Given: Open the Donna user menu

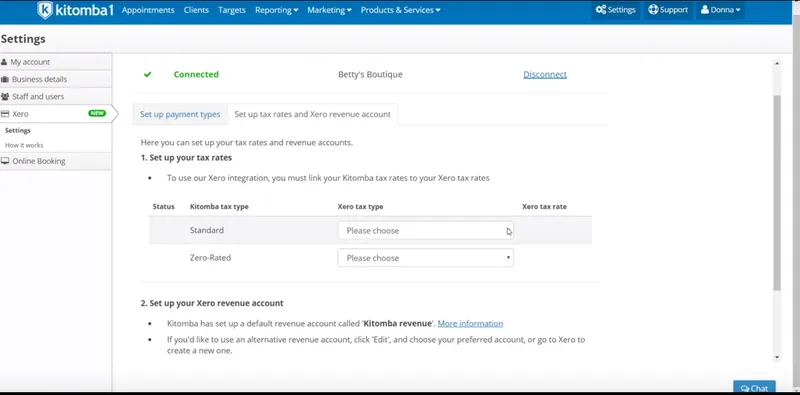Looking at the screenshot, I should (720, 10).
